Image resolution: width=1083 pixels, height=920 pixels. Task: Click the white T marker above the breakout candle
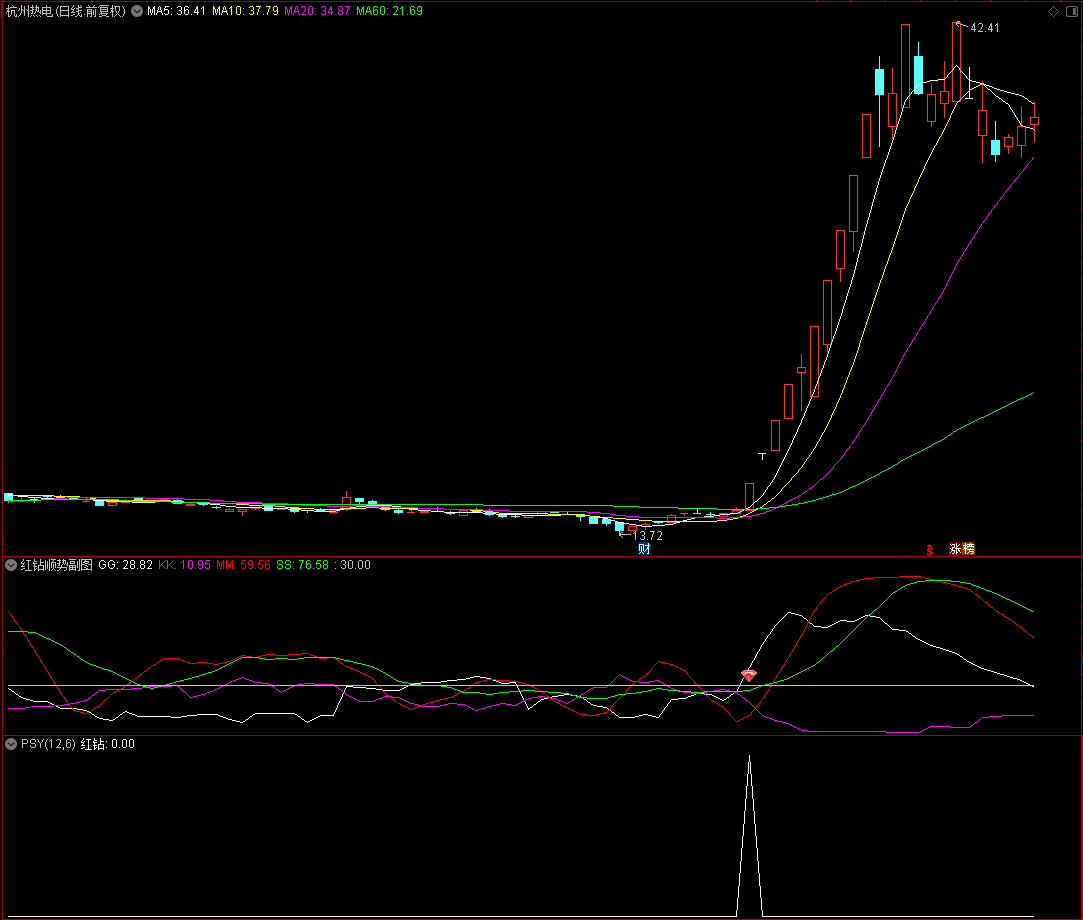[x=762, y=456]
